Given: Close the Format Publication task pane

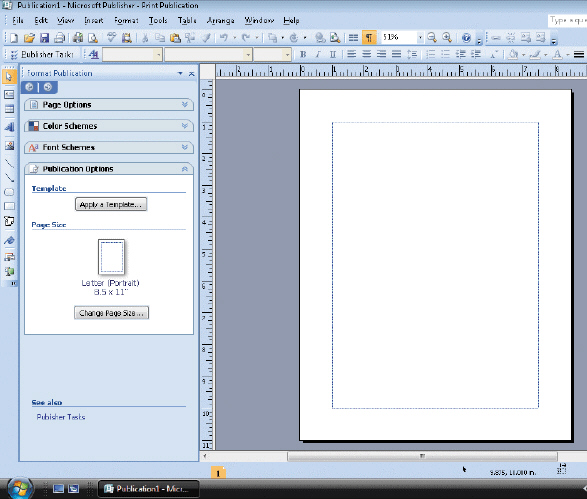Looking at the screenshot, I should [192, 74].
